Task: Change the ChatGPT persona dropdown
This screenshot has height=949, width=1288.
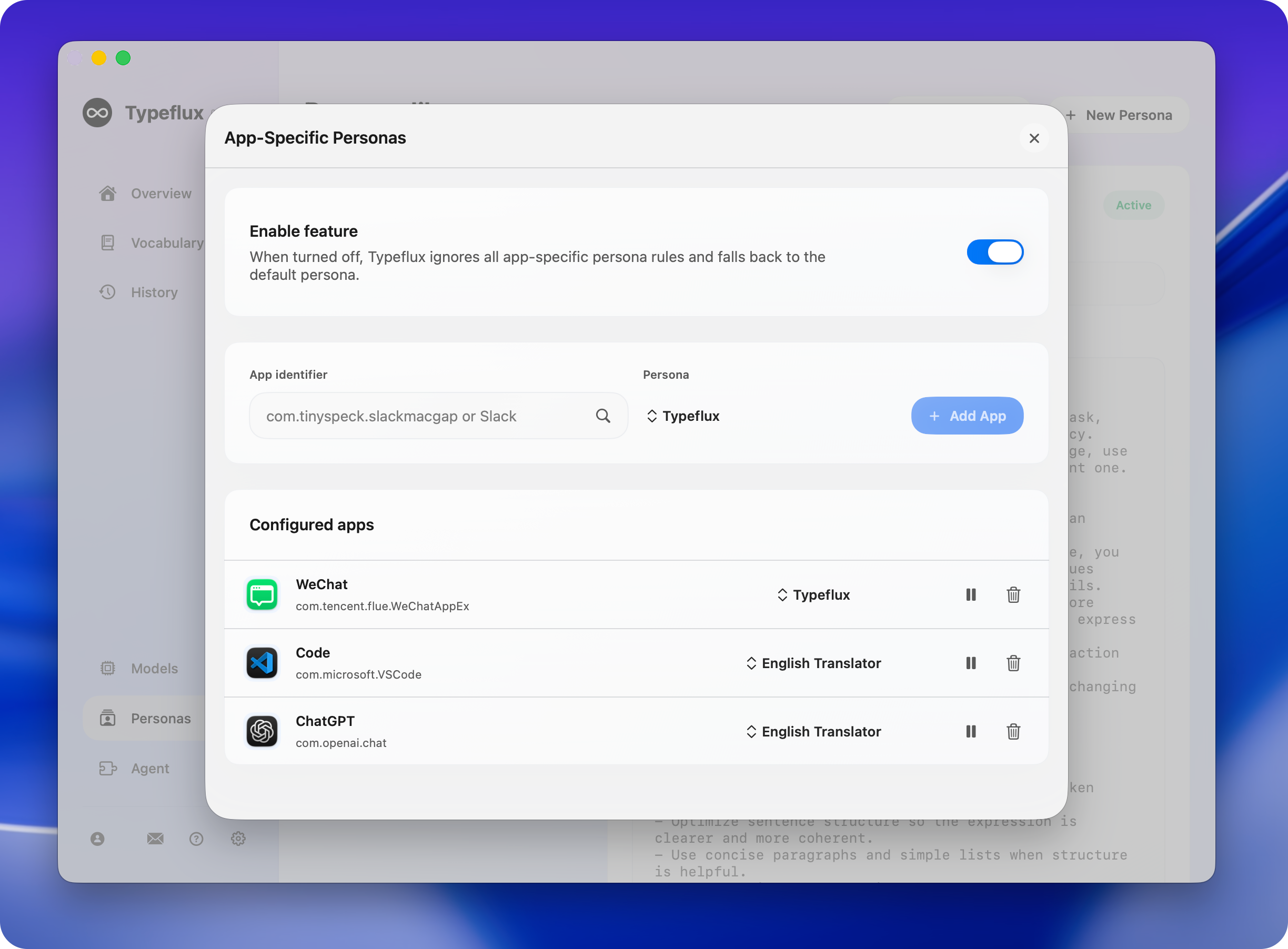Action: [x=813, y=731]
